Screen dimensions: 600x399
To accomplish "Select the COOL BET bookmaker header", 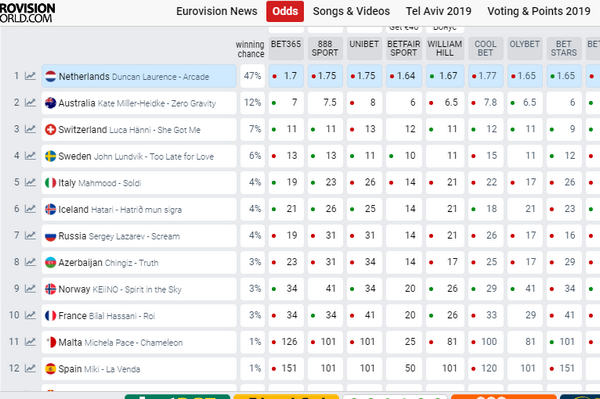I will point(486,49).
